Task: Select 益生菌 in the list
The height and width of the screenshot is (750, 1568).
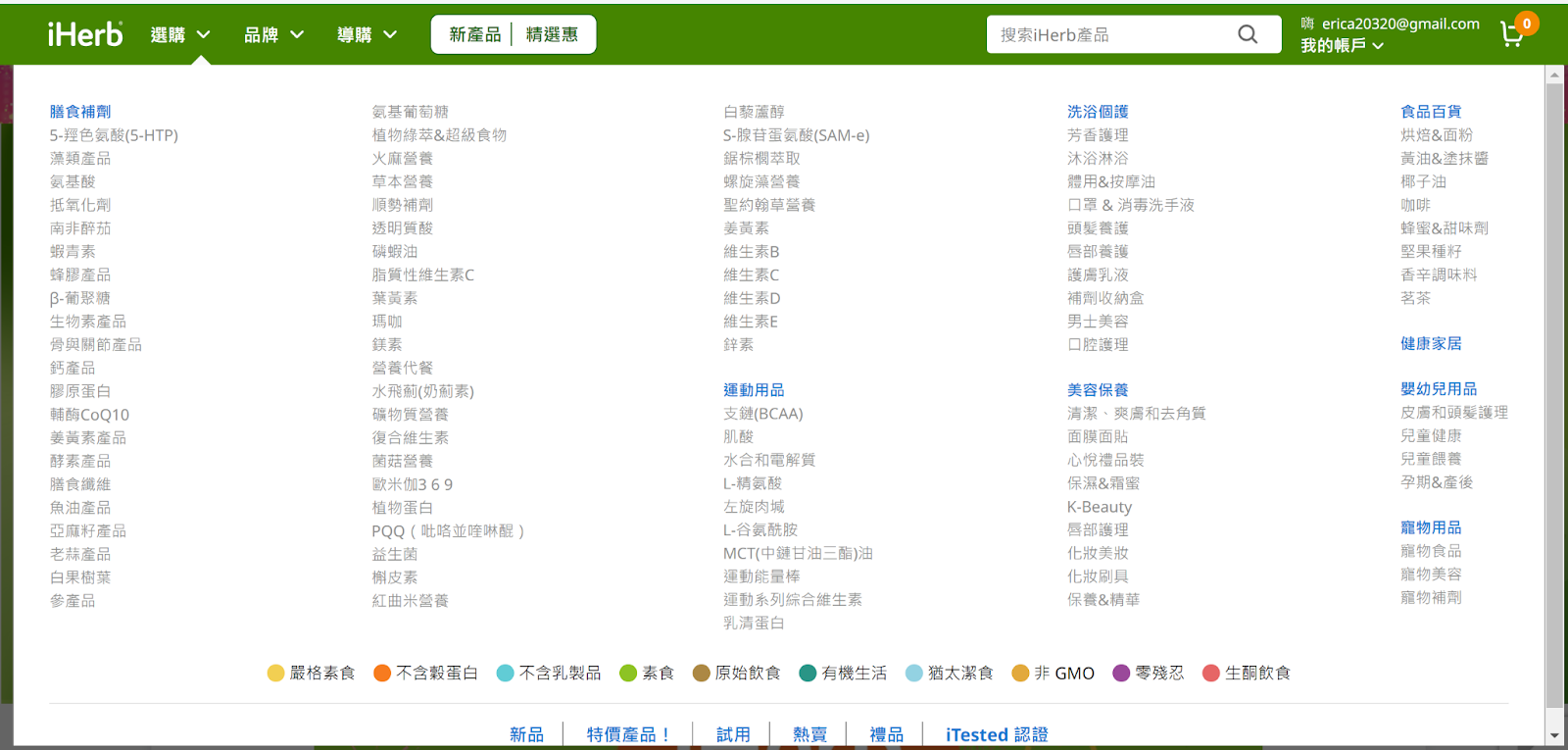Action: coord(395,554)
